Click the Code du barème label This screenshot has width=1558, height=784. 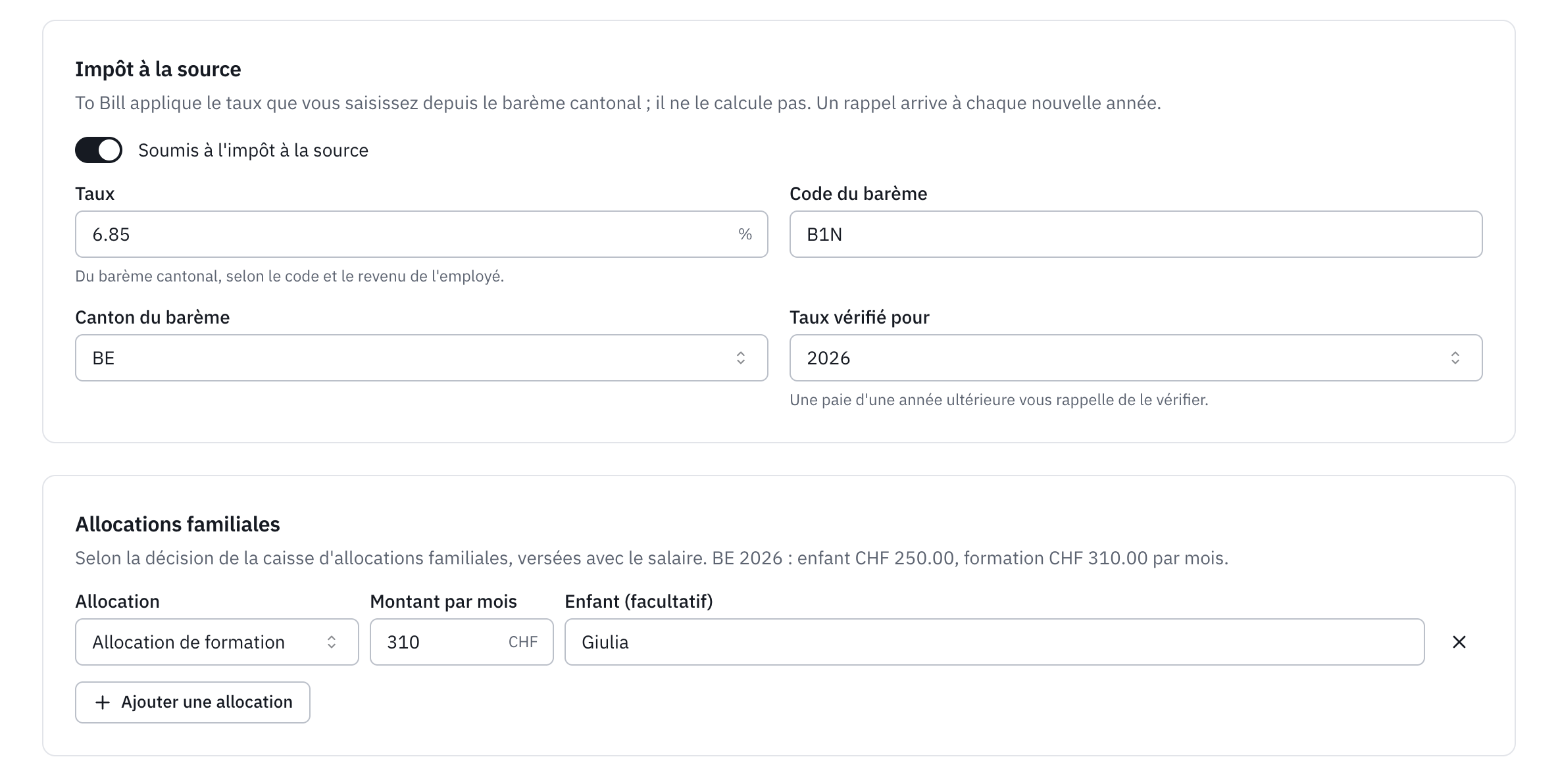pos(858,193)
